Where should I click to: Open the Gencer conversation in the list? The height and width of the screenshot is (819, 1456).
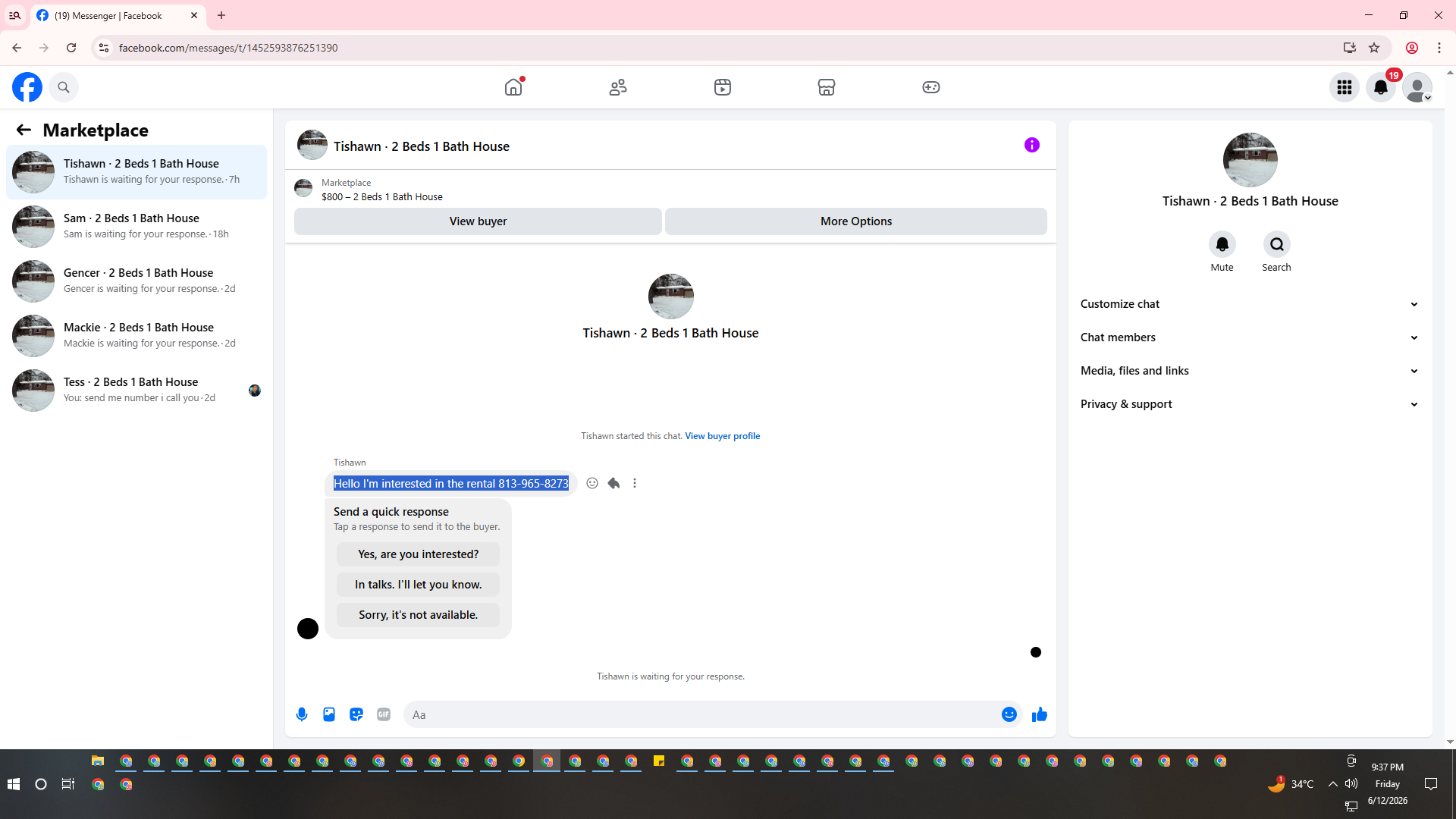point(136,281)
